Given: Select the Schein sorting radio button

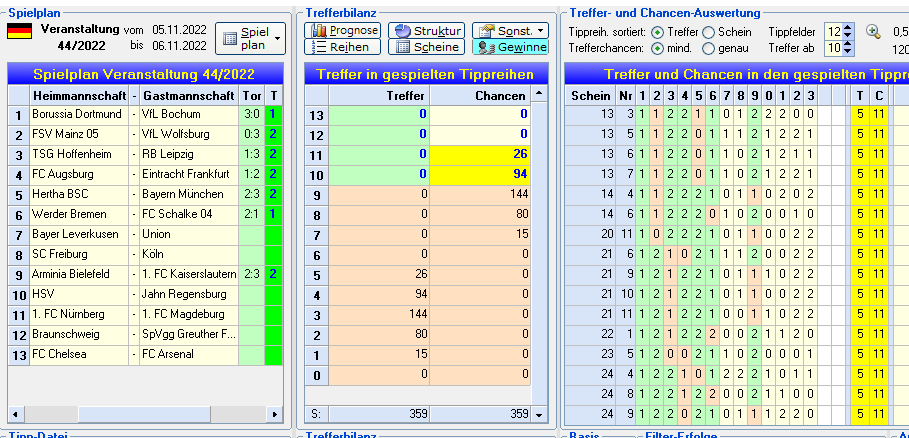Looking at the screenshot, I should (x=708, y=32).
